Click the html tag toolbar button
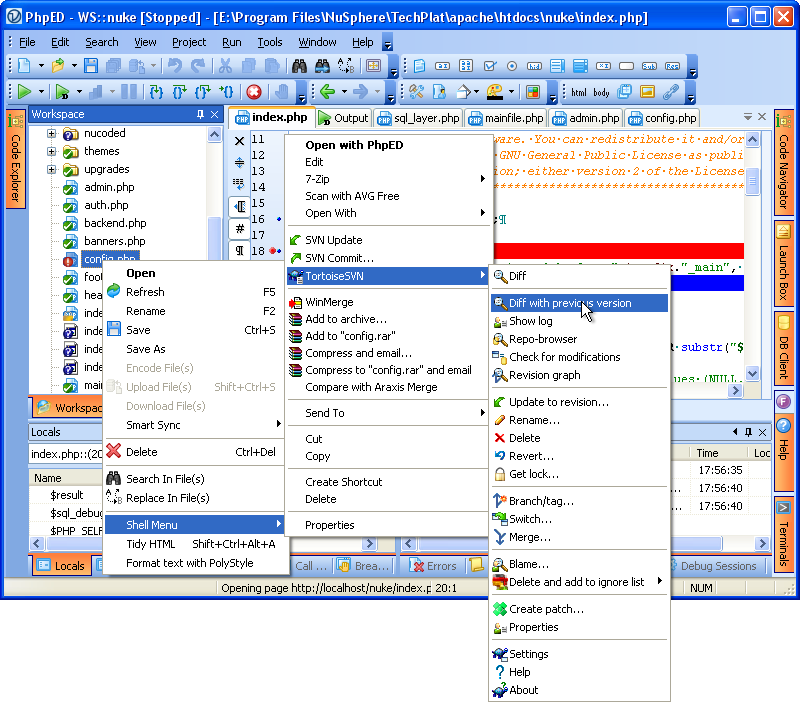The height and width of the screenshot is (707, 800). [x=579, y=92]
